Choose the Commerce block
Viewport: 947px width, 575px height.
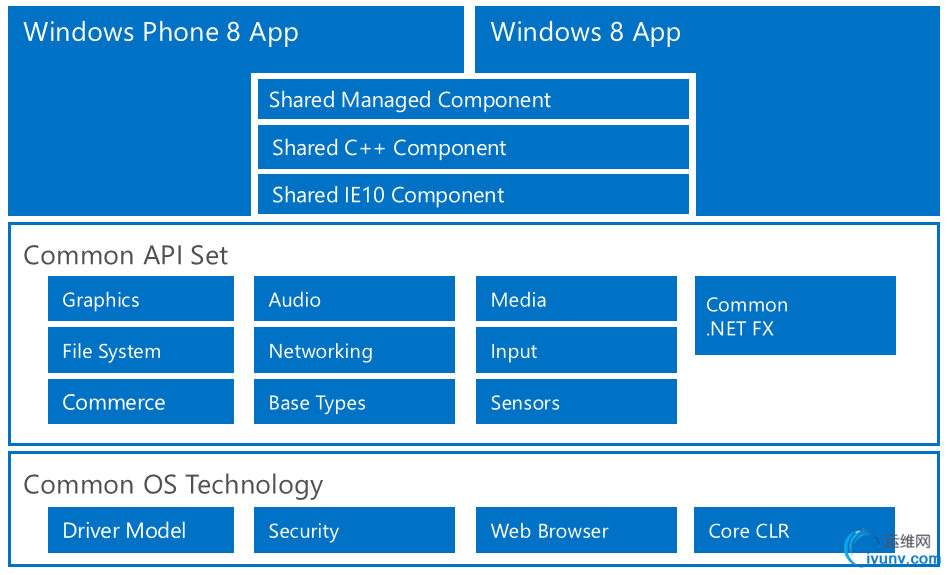pos(141,402)
